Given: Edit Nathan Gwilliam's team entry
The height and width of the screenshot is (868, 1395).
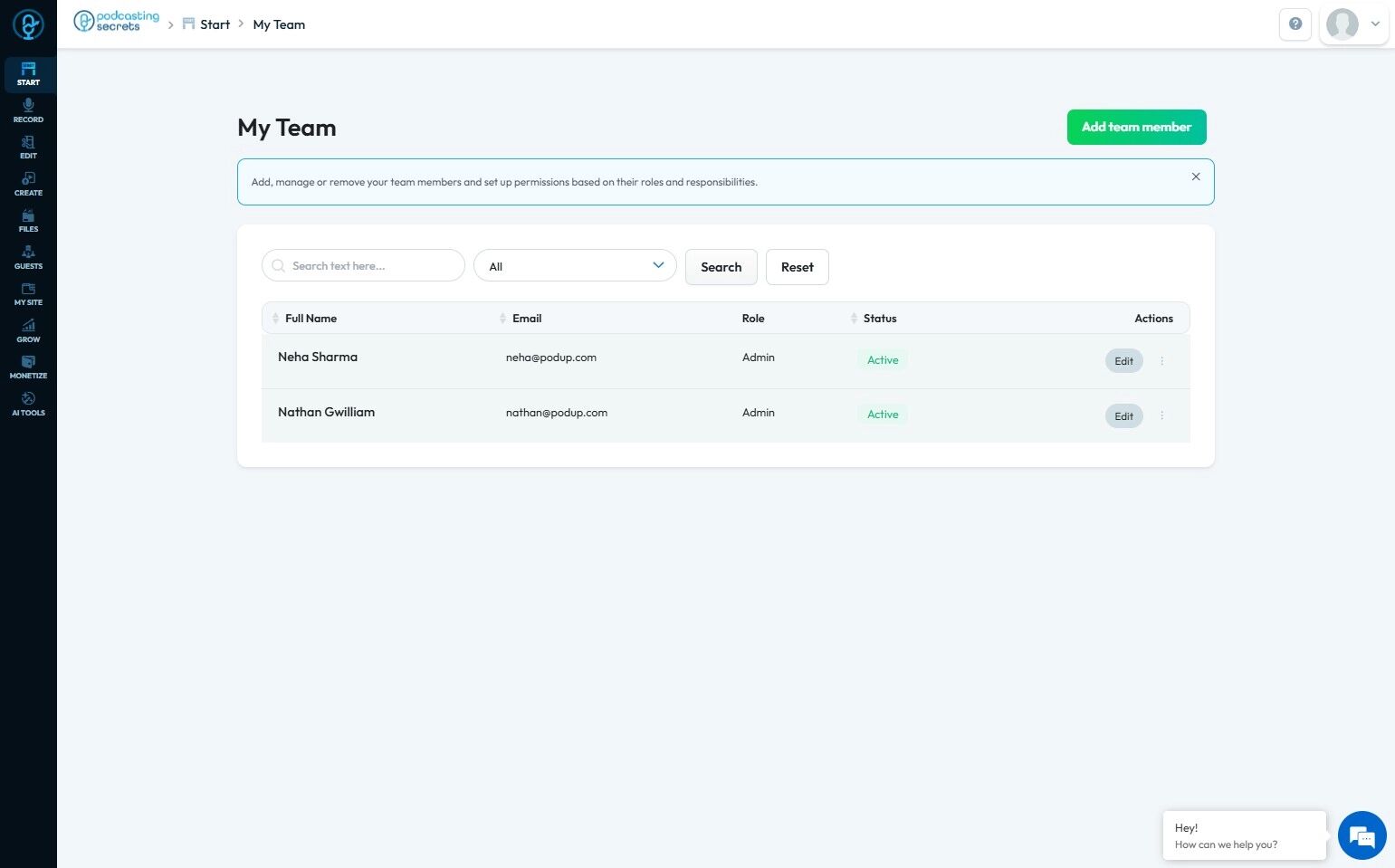Looking at the screenshot, I should 1123,416.
